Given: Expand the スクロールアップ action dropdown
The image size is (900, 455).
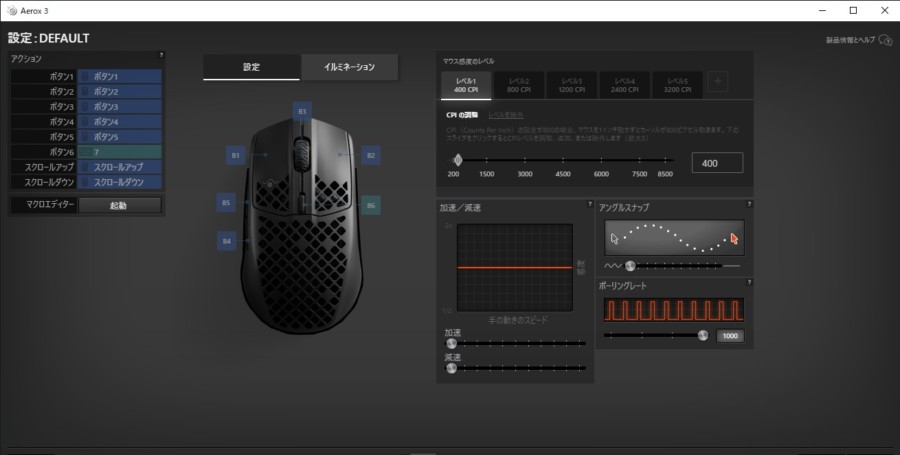Looking at the screenshot, I should pyautogui.click(x=120, y=167).
